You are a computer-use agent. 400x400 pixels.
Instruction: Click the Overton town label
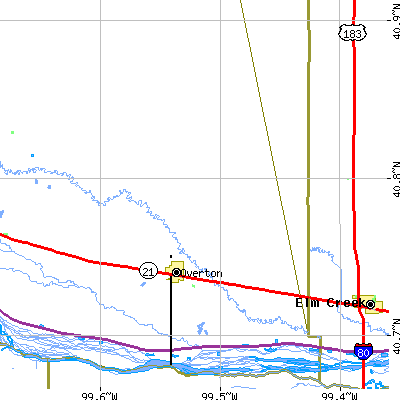(201, 274)
